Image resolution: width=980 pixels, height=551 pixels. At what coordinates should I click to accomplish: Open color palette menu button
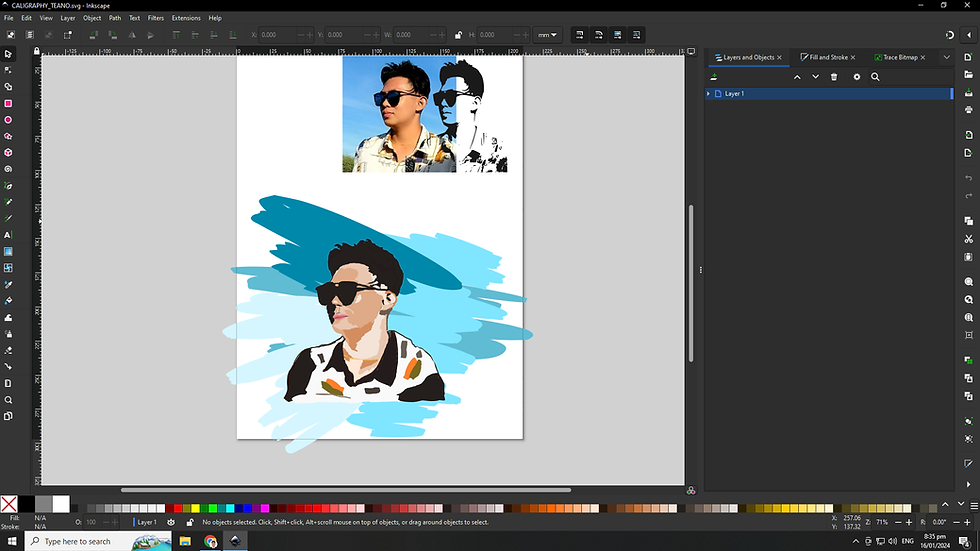[x=974, y=506]
